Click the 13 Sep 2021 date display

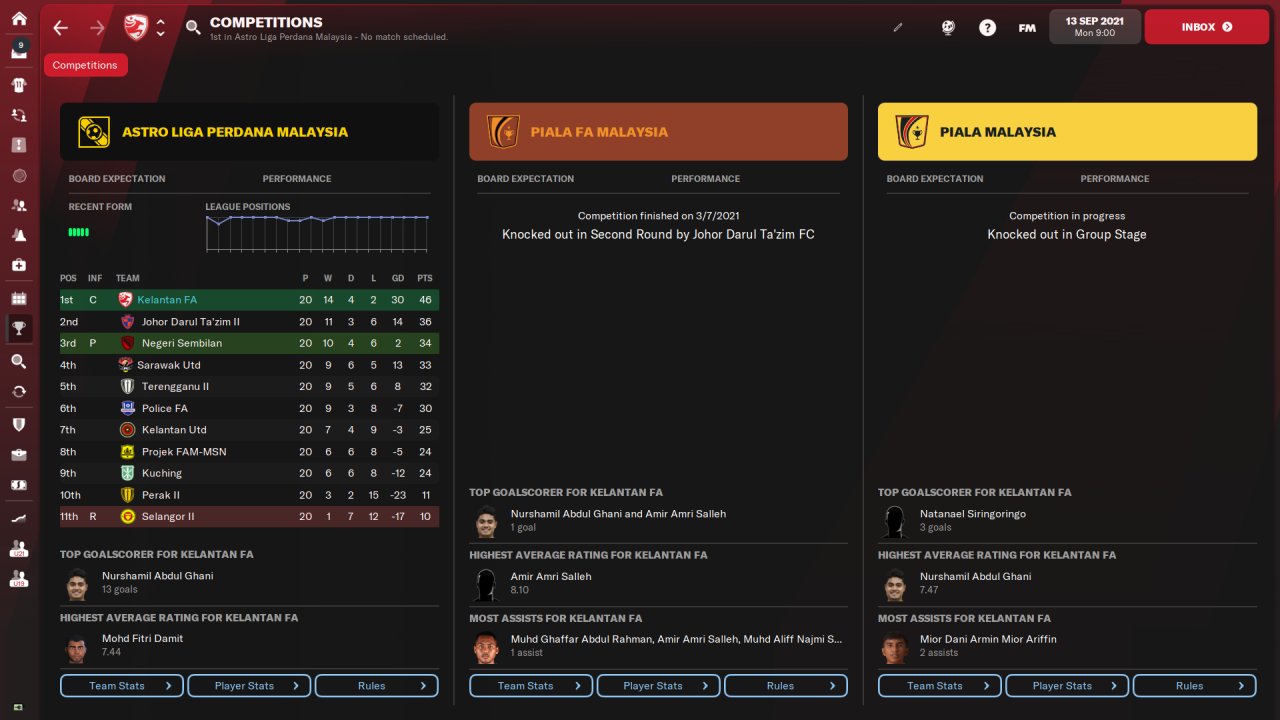(x=1095, y=27)
